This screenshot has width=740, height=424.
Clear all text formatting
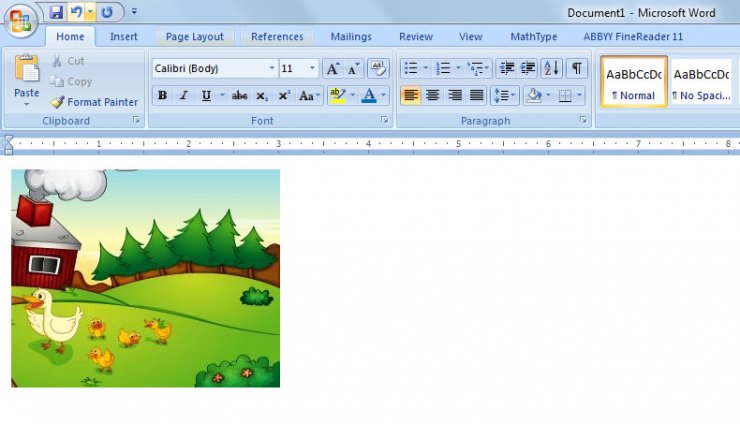(x=378, y=68)
